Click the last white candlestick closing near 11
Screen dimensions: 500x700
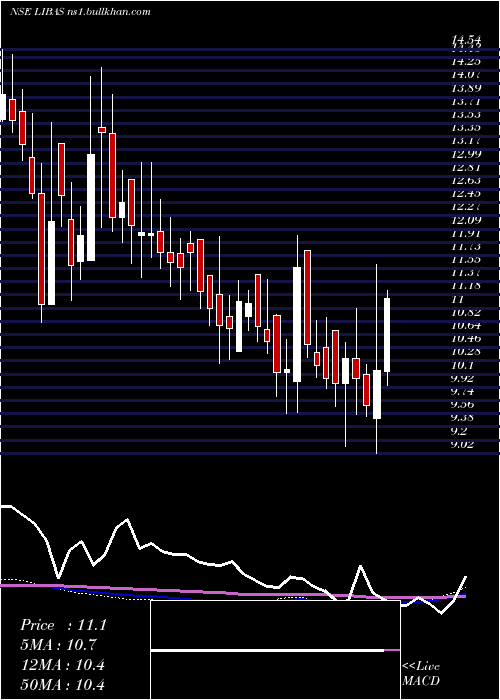tap(387, 335)
